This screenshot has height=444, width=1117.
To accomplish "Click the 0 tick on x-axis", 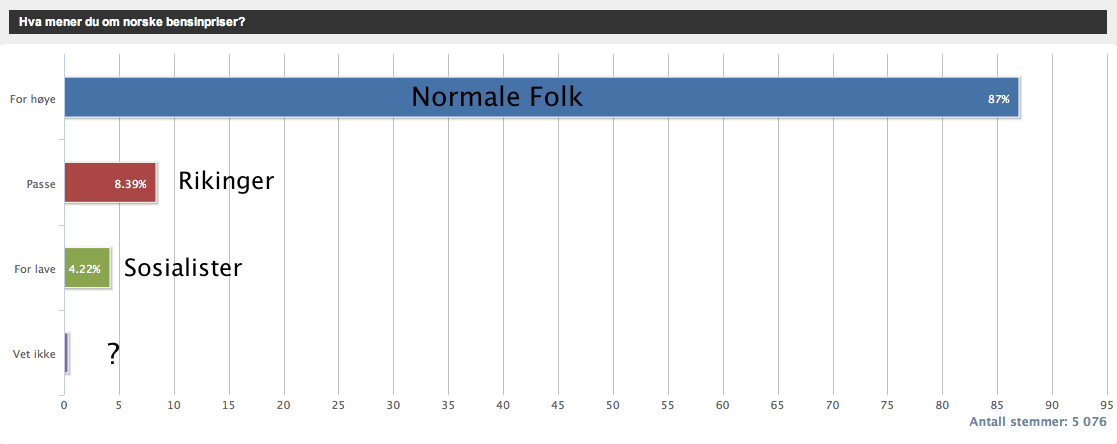I will [x=64, y=405].
